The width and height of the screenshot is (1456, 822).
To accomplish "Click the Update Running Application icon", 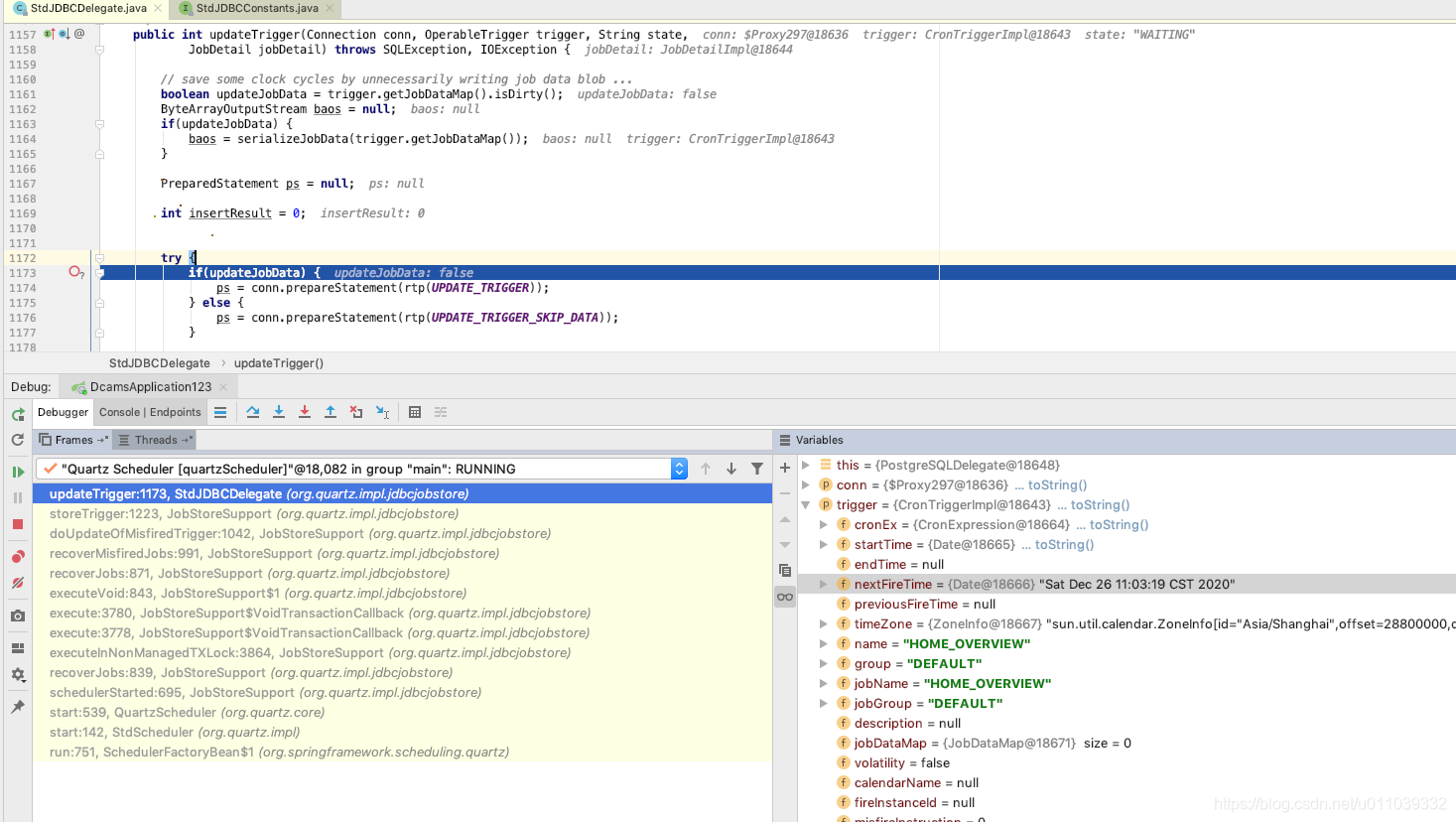I will (x=18, y=440).
